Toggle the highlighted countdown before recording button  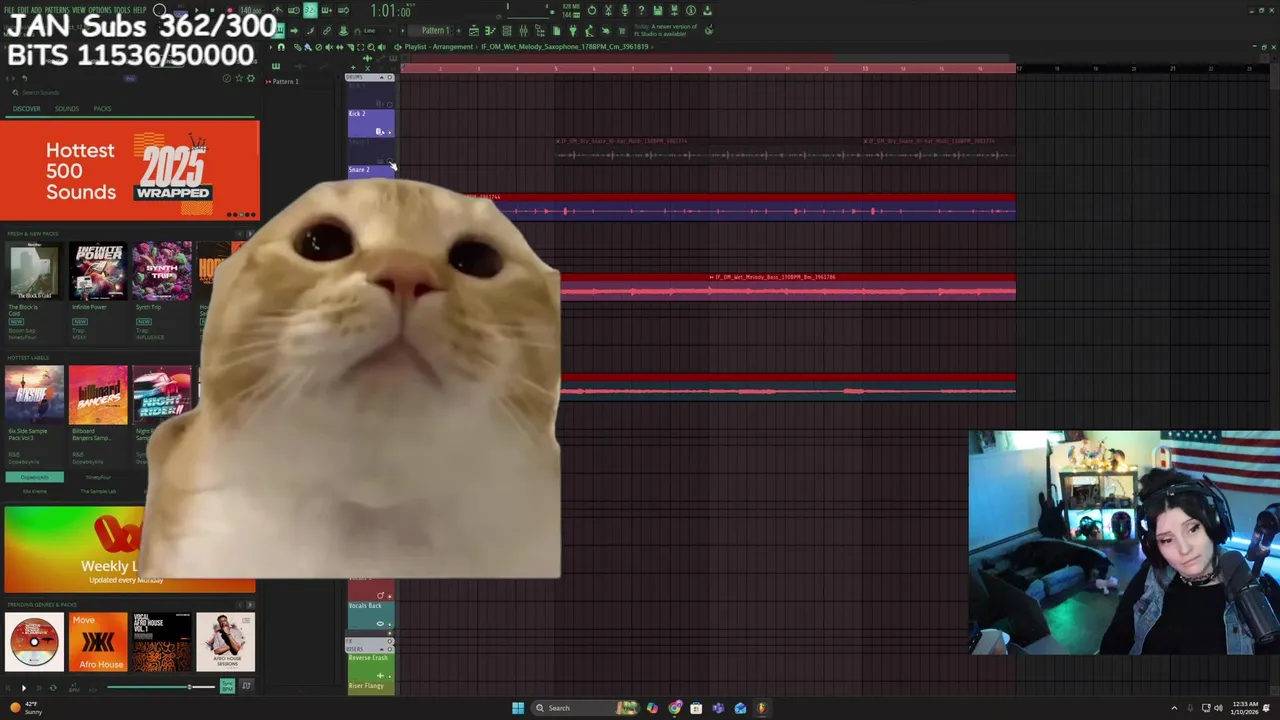tap(310, 10)
